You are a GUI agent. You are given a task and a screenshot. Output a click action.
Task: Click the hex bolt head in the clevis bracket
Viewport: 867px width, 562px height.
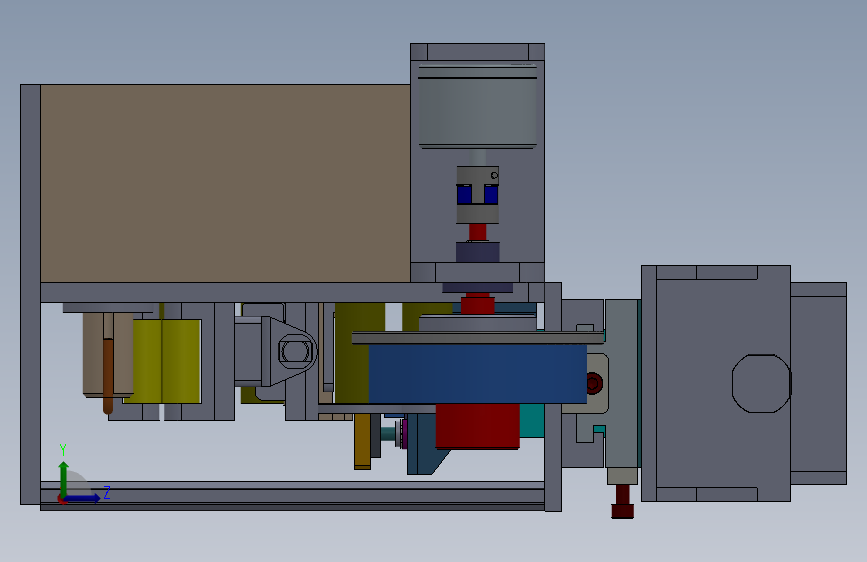click(x=296, y=351)
